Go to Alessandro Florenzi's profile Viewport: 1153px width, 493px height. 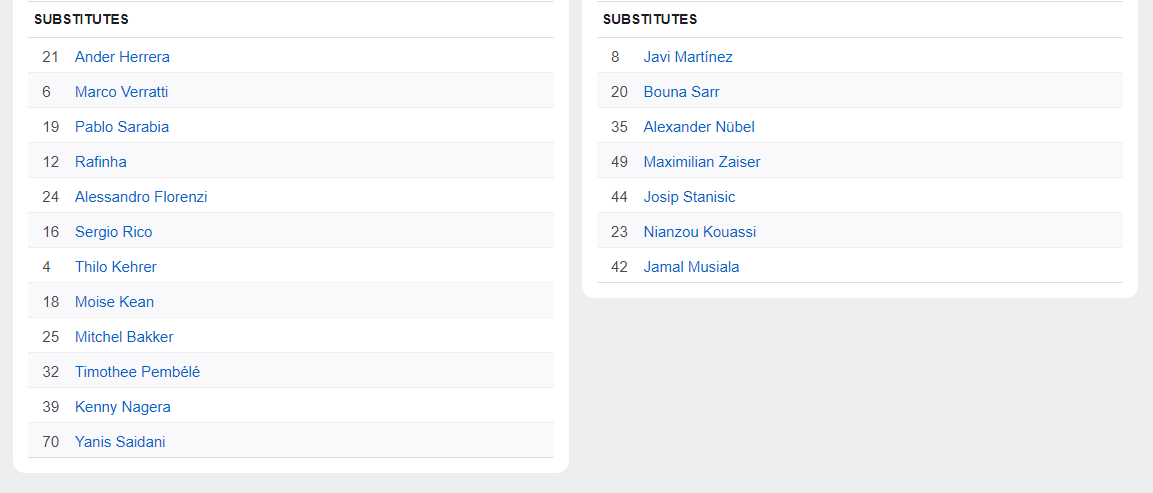tap(141, 197)
